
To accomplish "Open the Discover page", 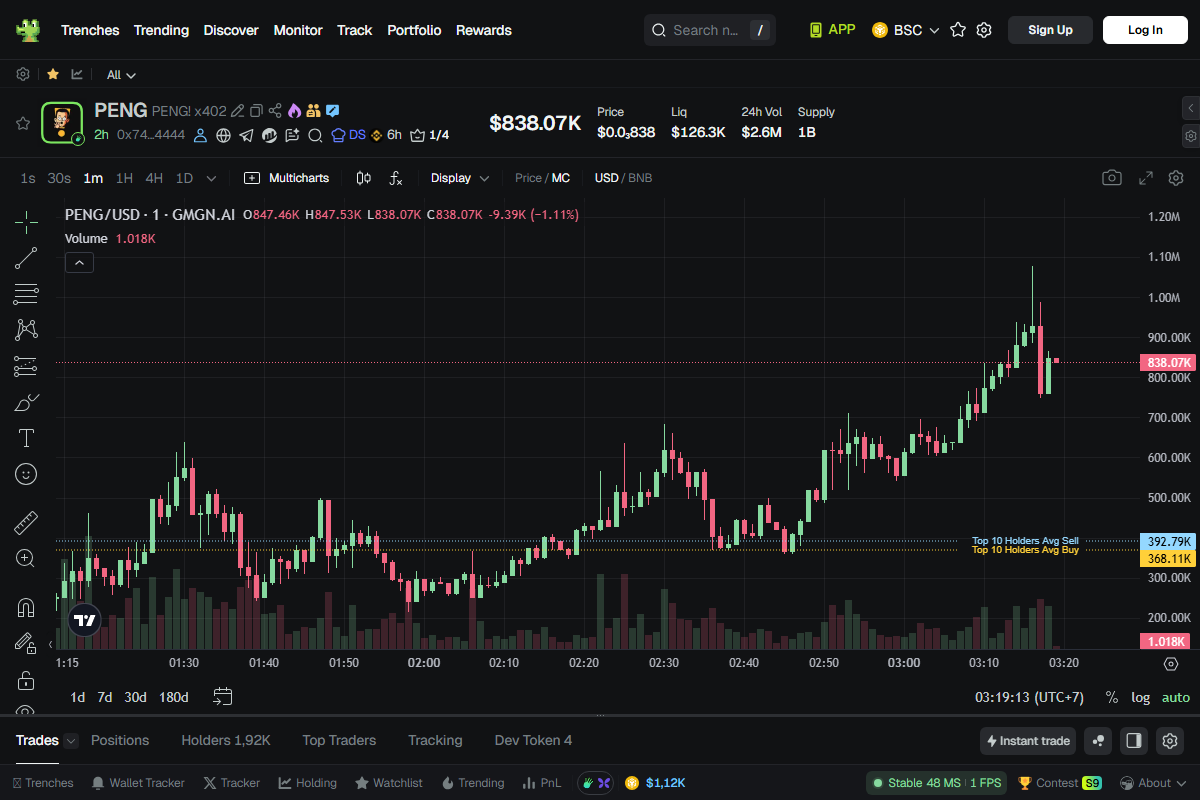I will point(231,30).
